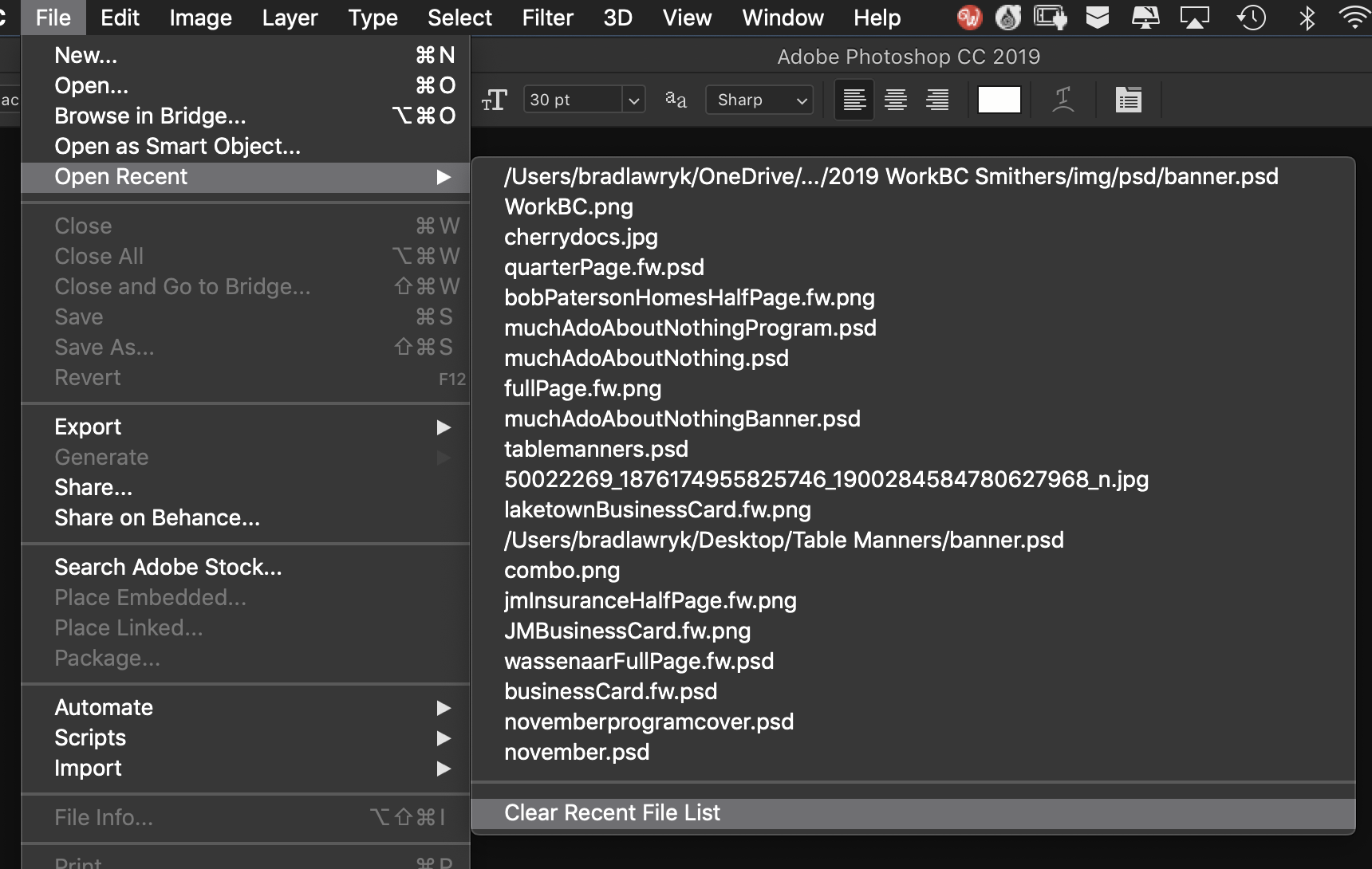Align text left
The width and height of the screenshot is (1372, 869).
point(854,100)
